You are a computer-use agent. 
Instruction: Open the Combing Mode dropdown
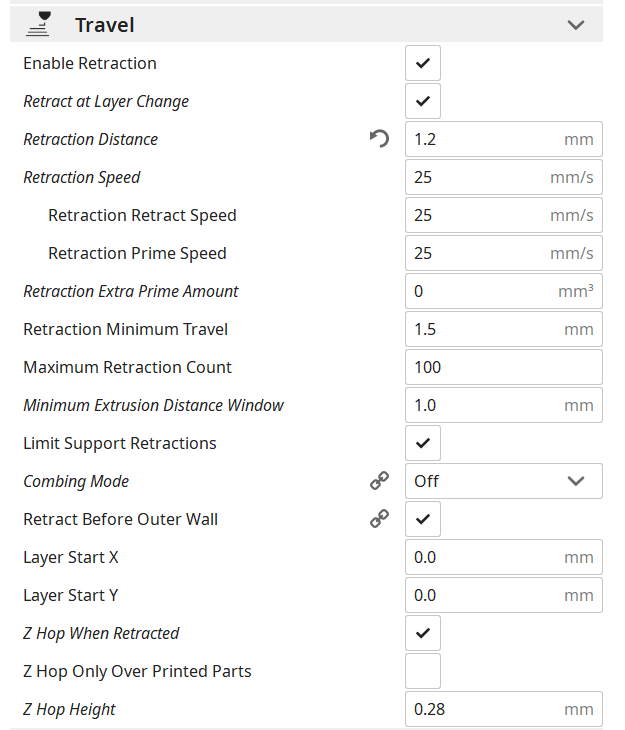pyautogui.click(x=503, y=481)
